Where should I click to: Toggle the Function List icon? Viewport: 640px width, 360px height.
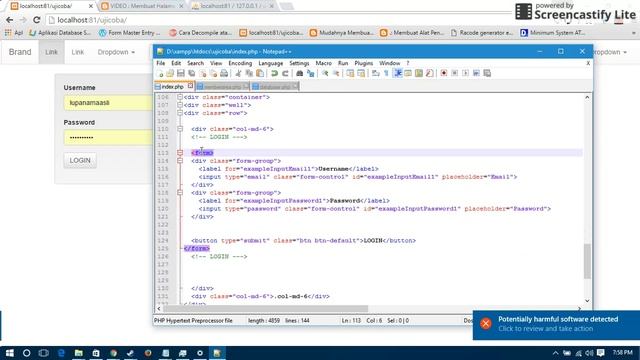coord(429,73)
